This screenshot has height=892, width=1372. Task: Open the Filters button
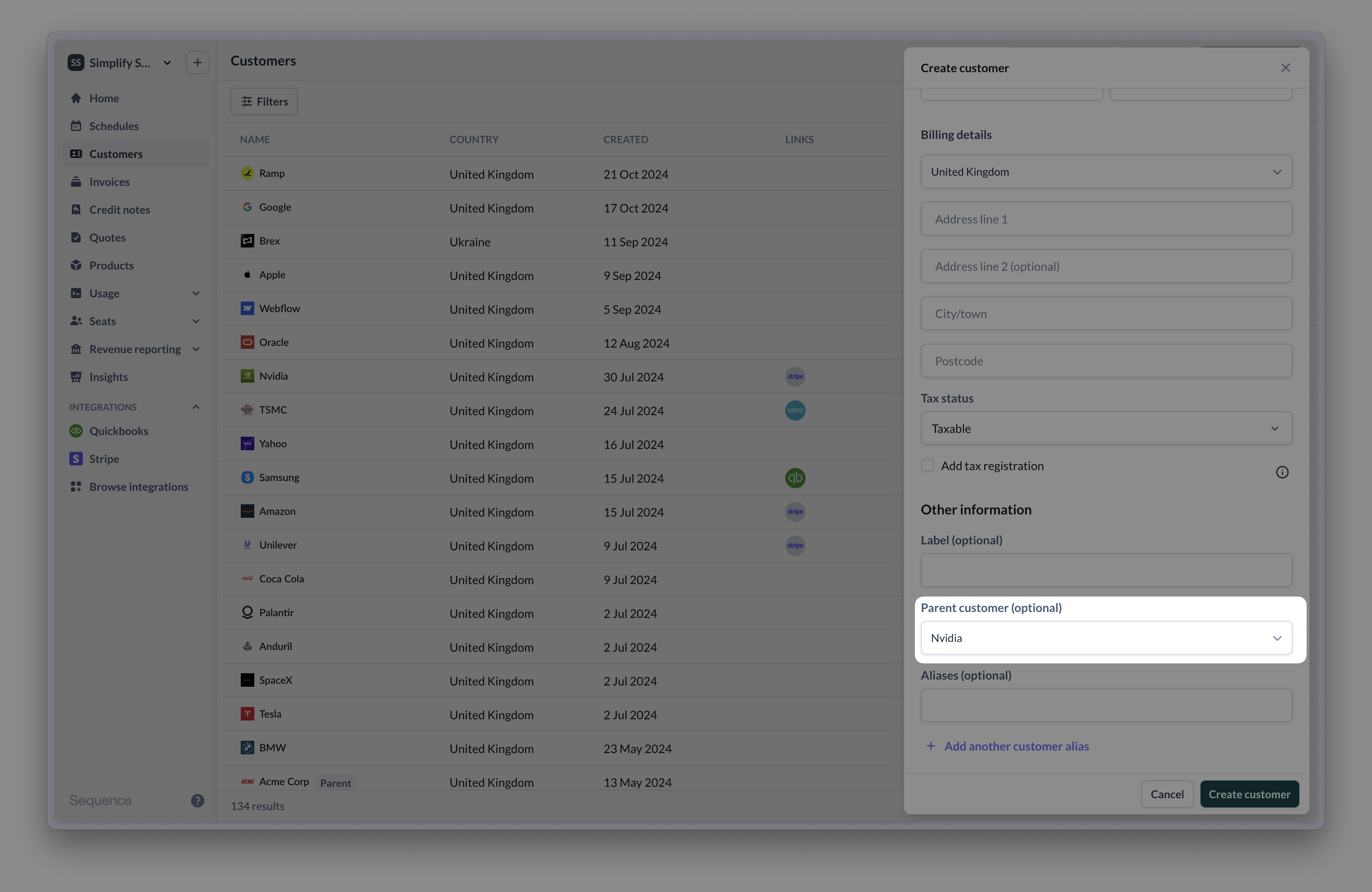coord(264,101)
